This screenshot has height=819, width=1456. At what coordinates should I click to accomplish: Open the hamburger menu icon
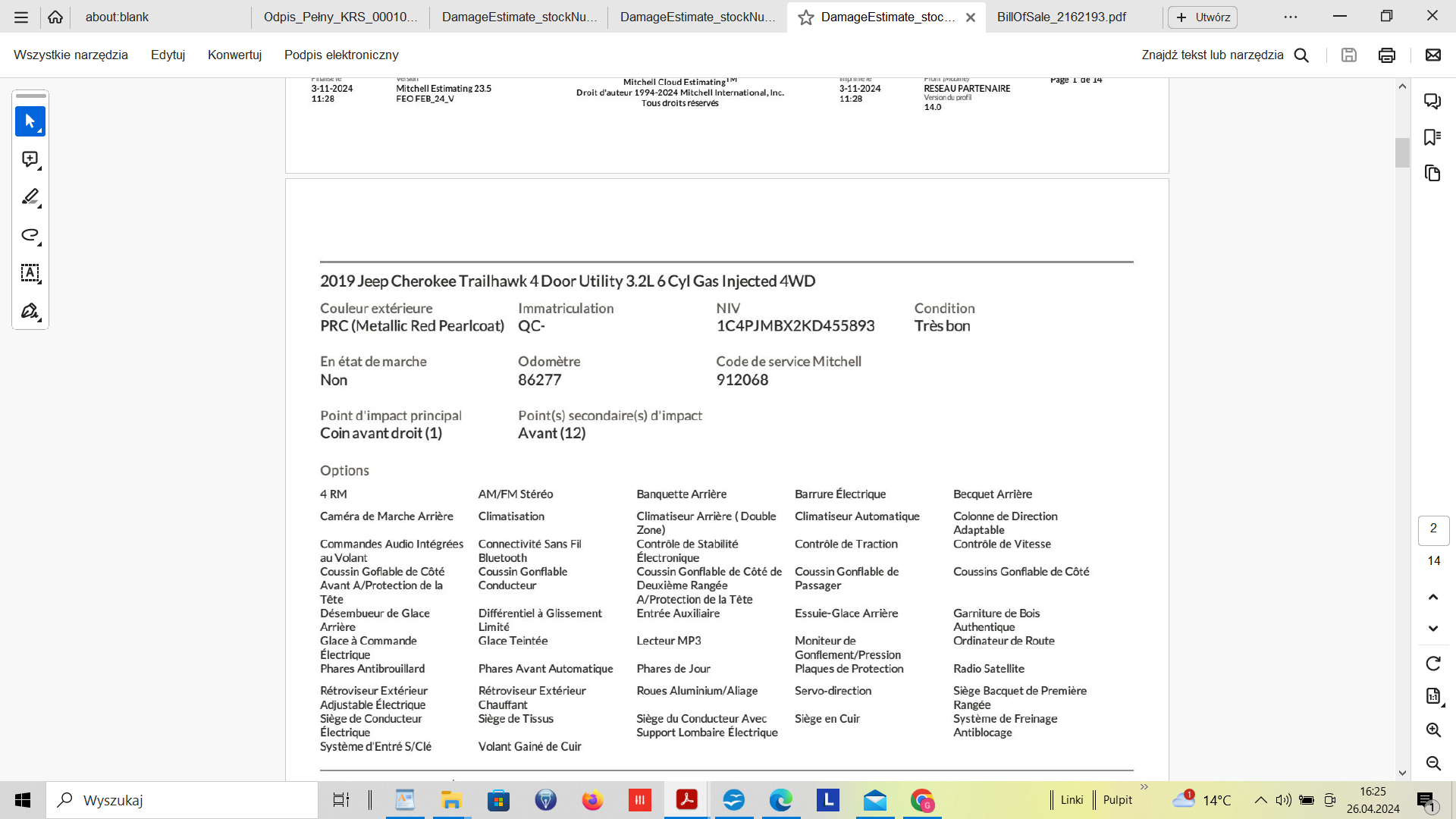pyautogui.click(x=21, y=17)
